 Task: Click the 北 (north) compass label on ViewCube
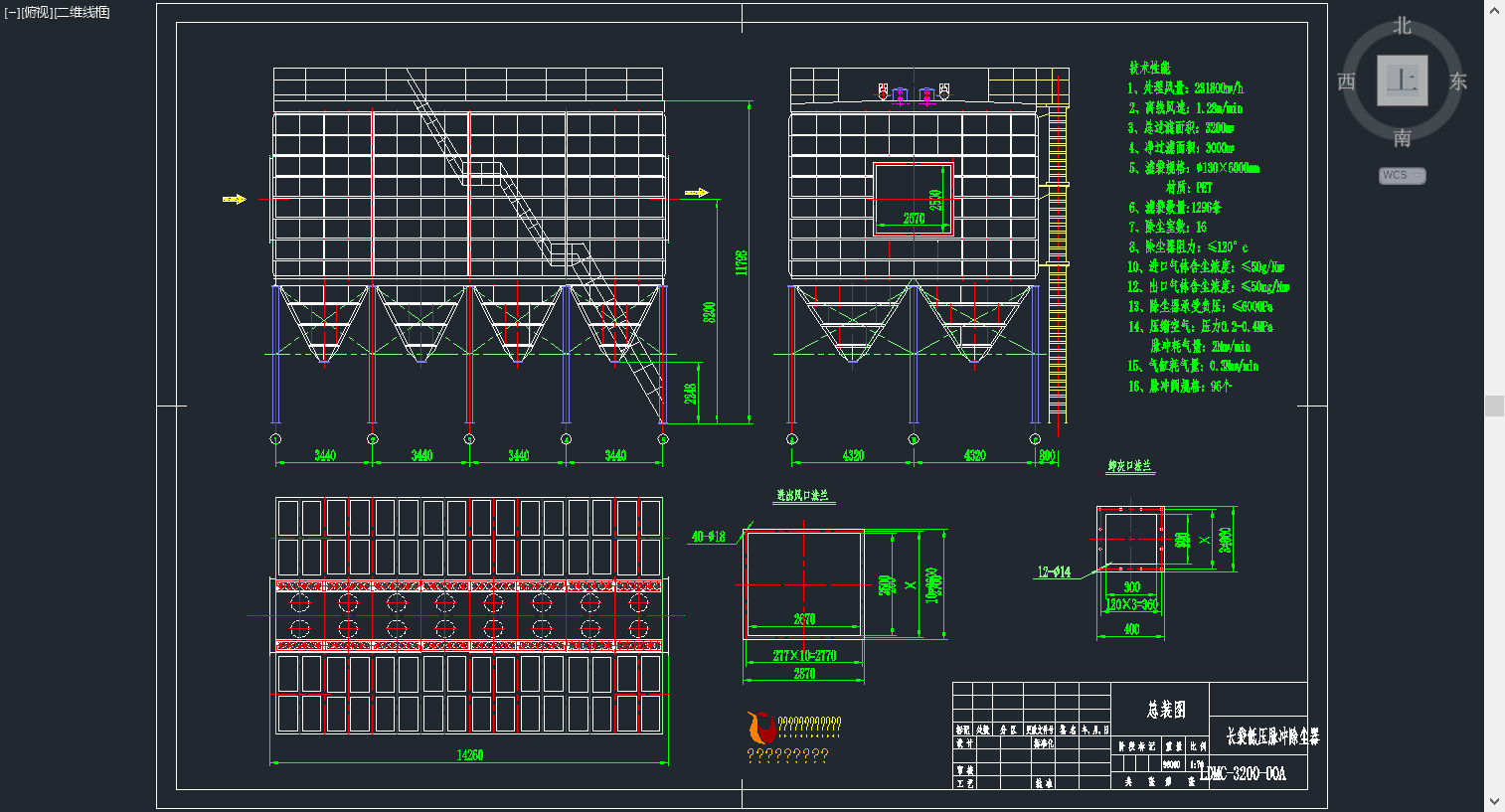[1403, 25]
